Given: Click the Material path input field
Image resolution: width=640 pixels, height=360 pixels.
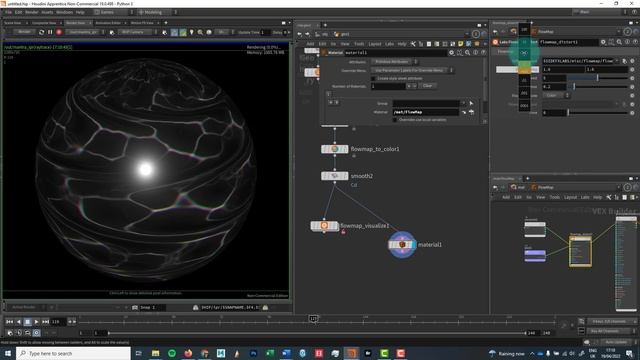Looking at the screenshot, I should (x=426, y=112).
